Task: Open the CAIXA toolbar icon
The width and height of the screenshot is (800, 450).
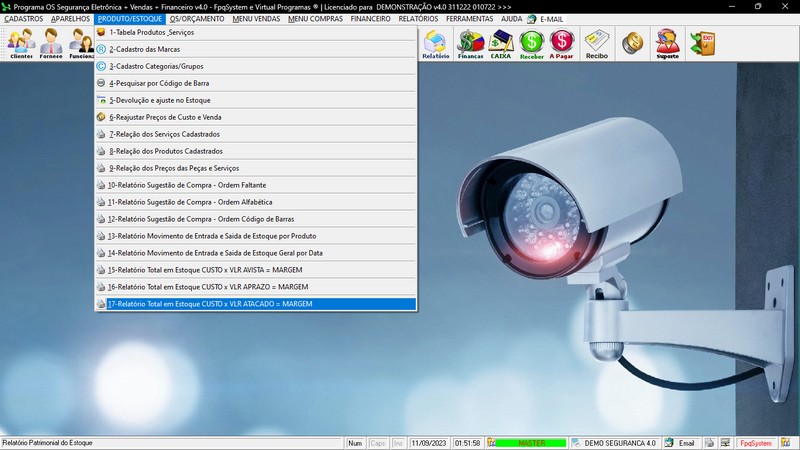Action: click(x=501, y=44)
